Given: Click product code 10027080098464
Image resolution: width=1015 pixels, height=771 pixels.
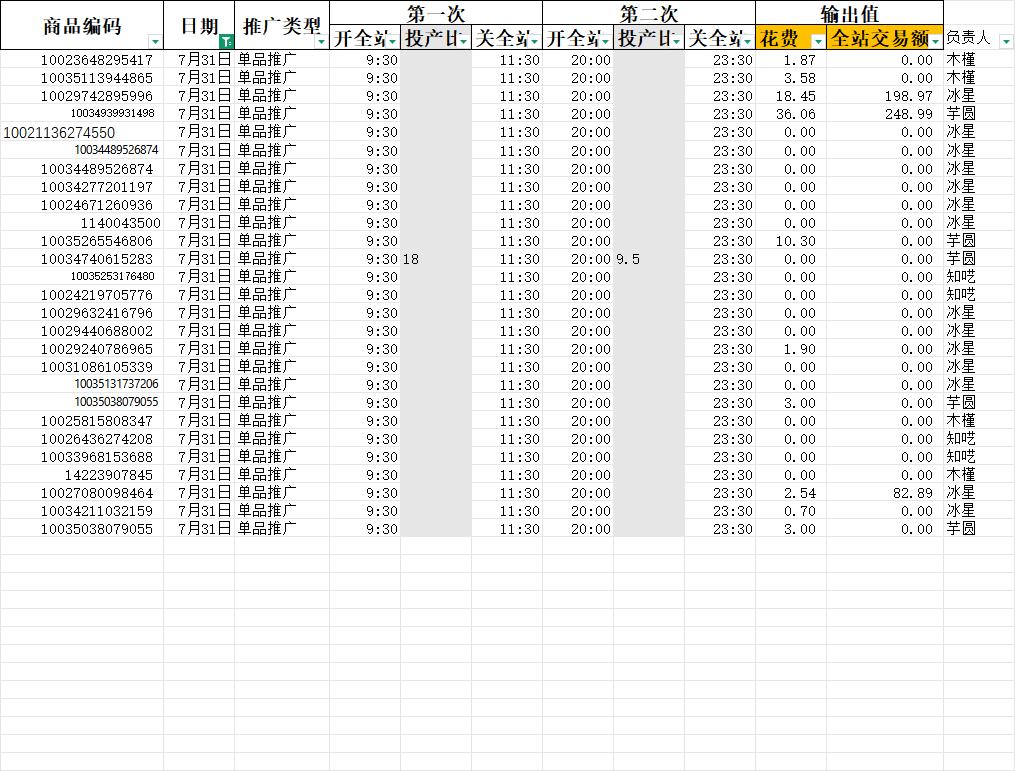Looking at the screenshot, I should pos(96,493).
